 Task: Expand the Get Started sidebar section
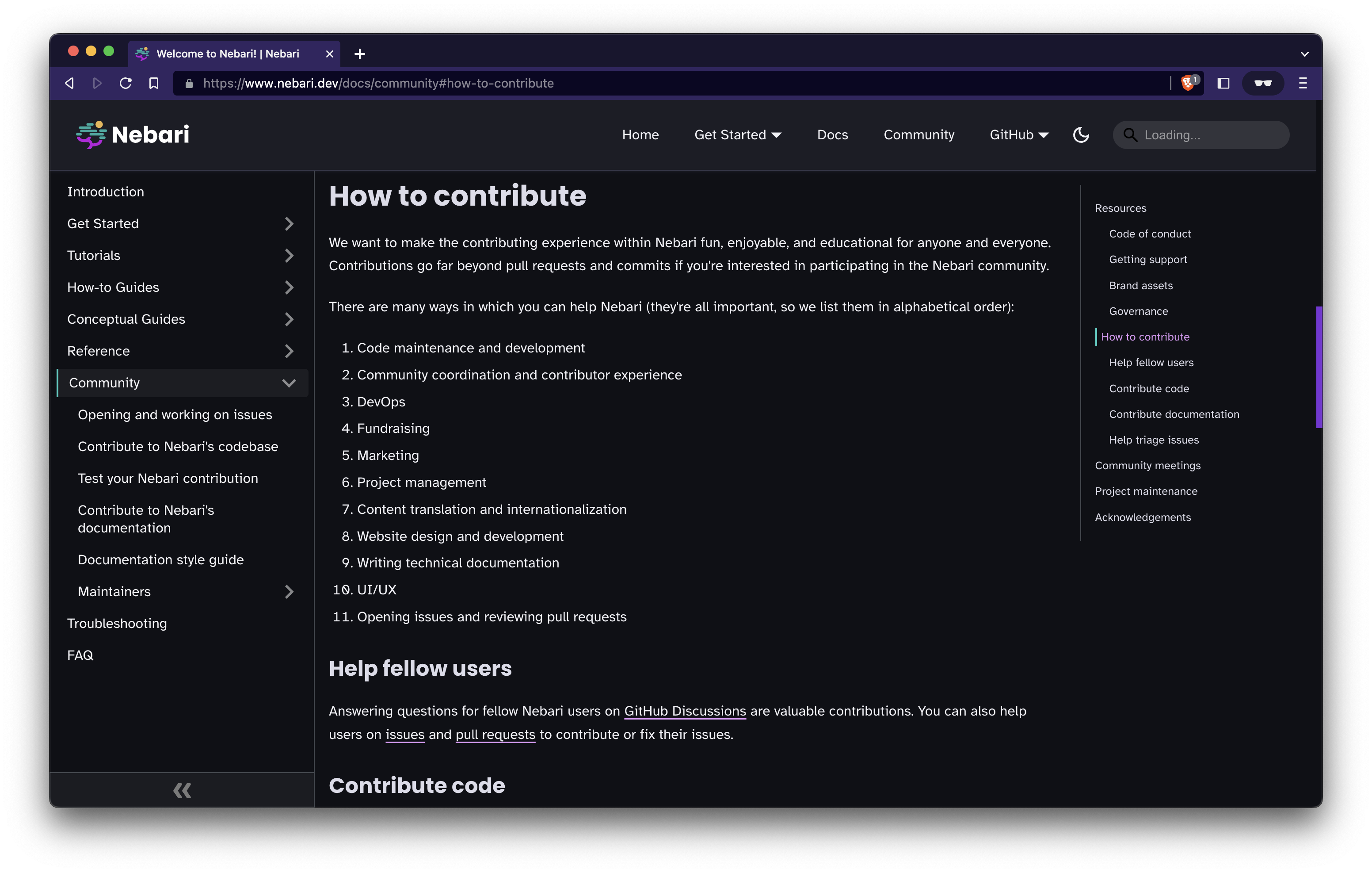(x=289, y=223)
